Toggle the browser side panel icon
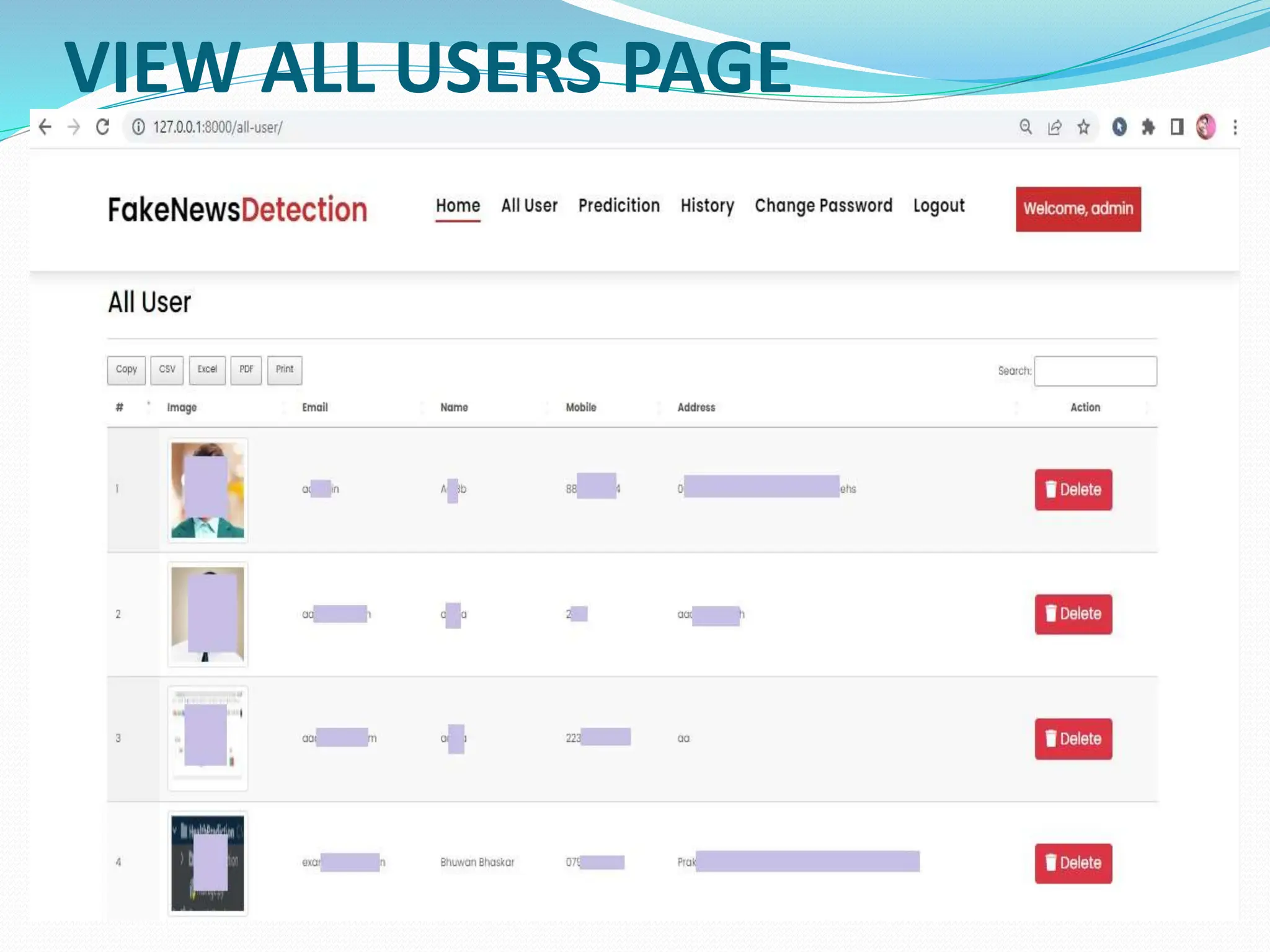Viewport: 1270px width, 952px height. click(1176, 127)
